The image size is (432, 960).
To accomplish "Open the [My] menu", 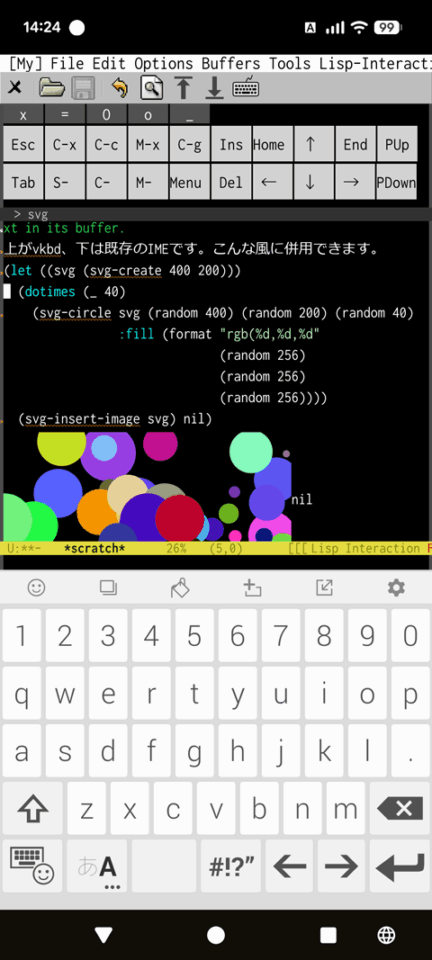I will click(x=26, y=63).
